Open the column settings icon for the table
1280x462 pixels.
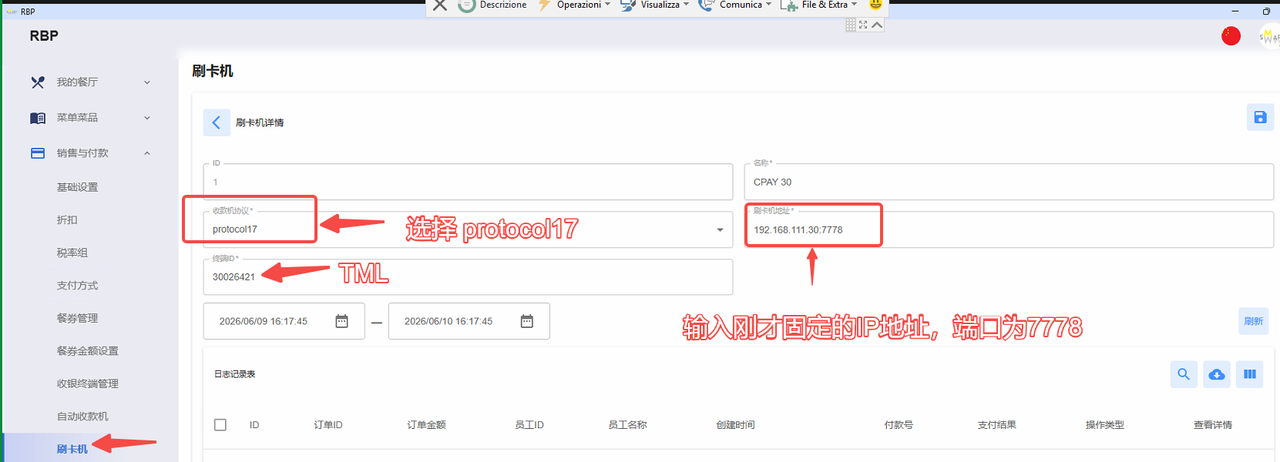coord(1249,374)
